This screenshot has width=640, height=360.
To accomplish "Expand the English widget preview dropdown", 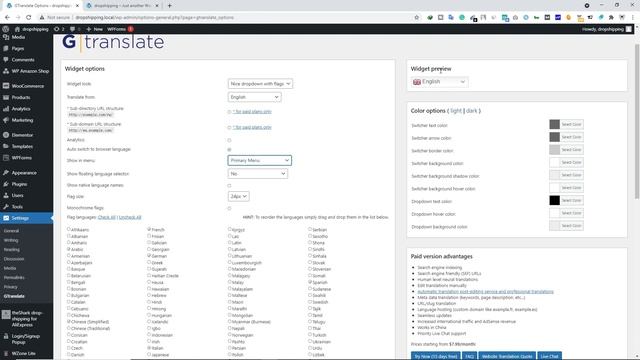I will point(439,82).
